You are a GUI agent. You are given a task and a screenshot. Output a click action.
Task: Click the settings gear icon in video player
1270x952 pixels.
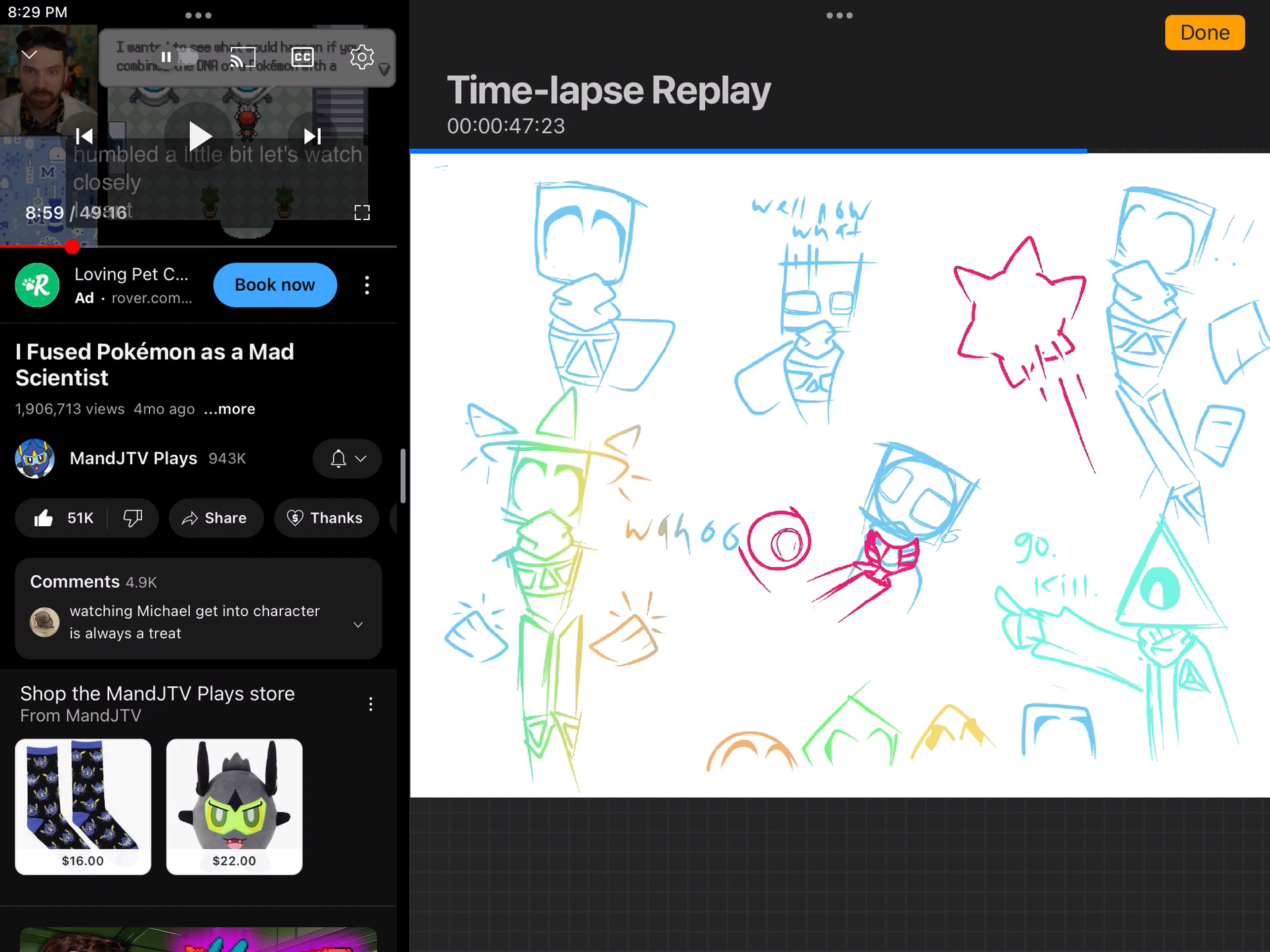(x=361, y=57)
